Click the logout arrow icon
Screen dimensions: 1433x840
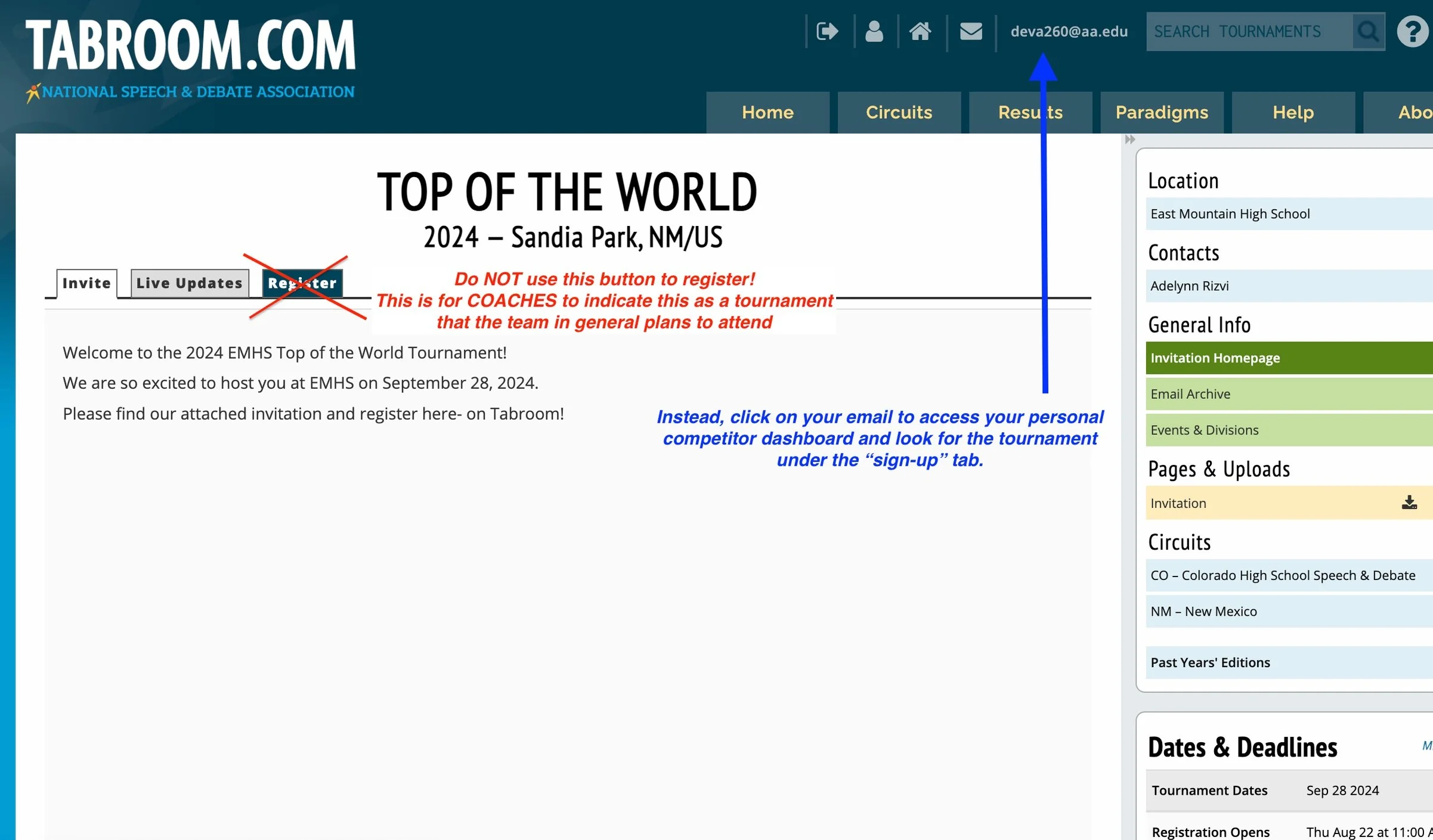tap(827, 31)
